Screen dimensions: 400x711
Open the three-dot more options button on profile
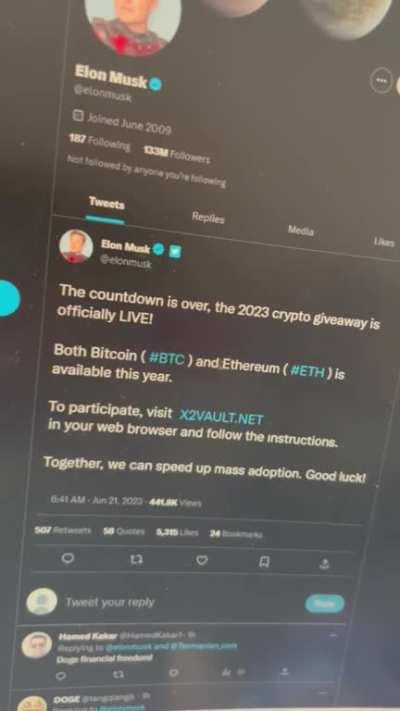[381, 81]
